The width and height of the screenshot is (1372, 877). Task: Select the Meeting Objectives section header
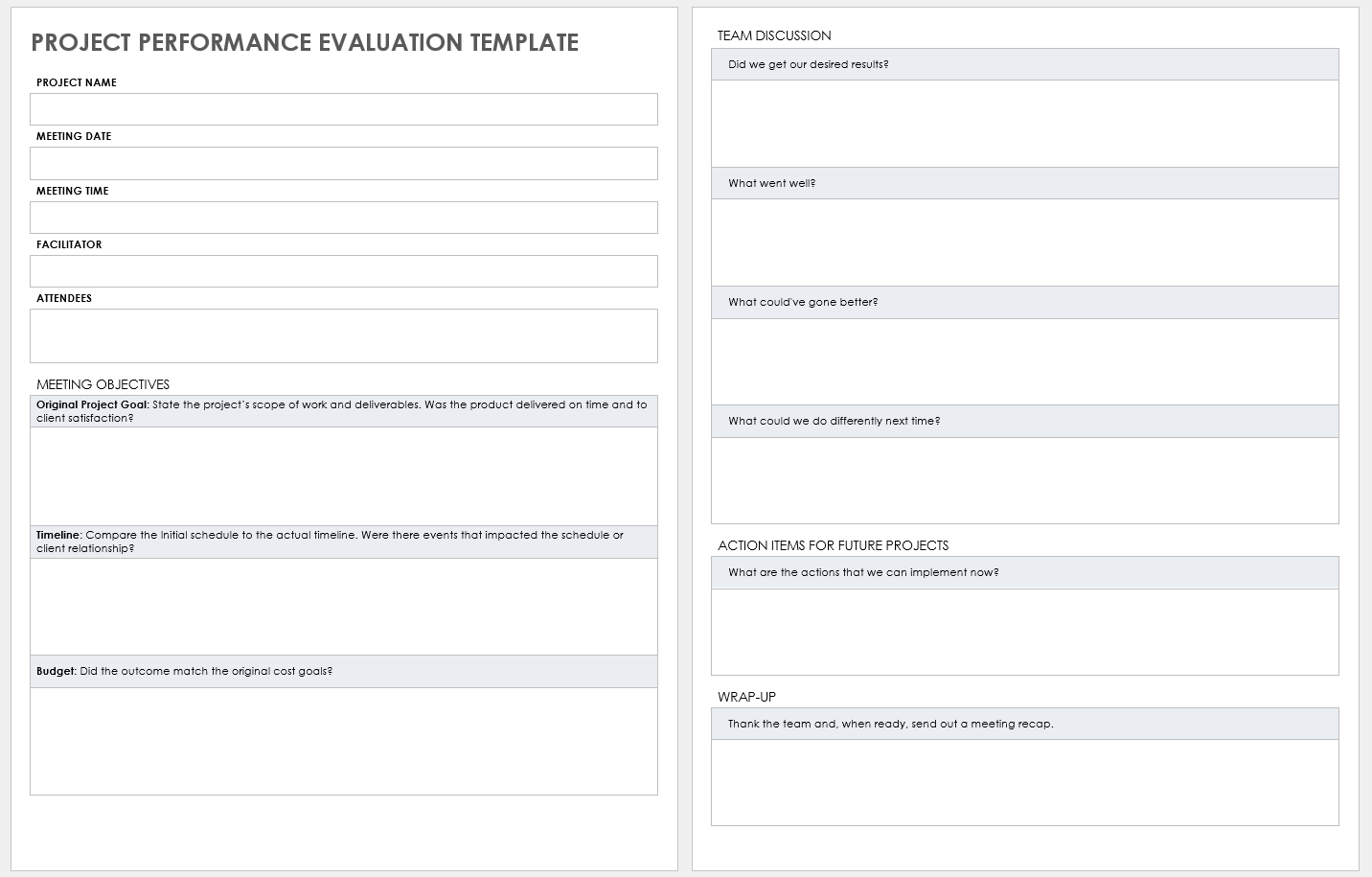[102, 383]
